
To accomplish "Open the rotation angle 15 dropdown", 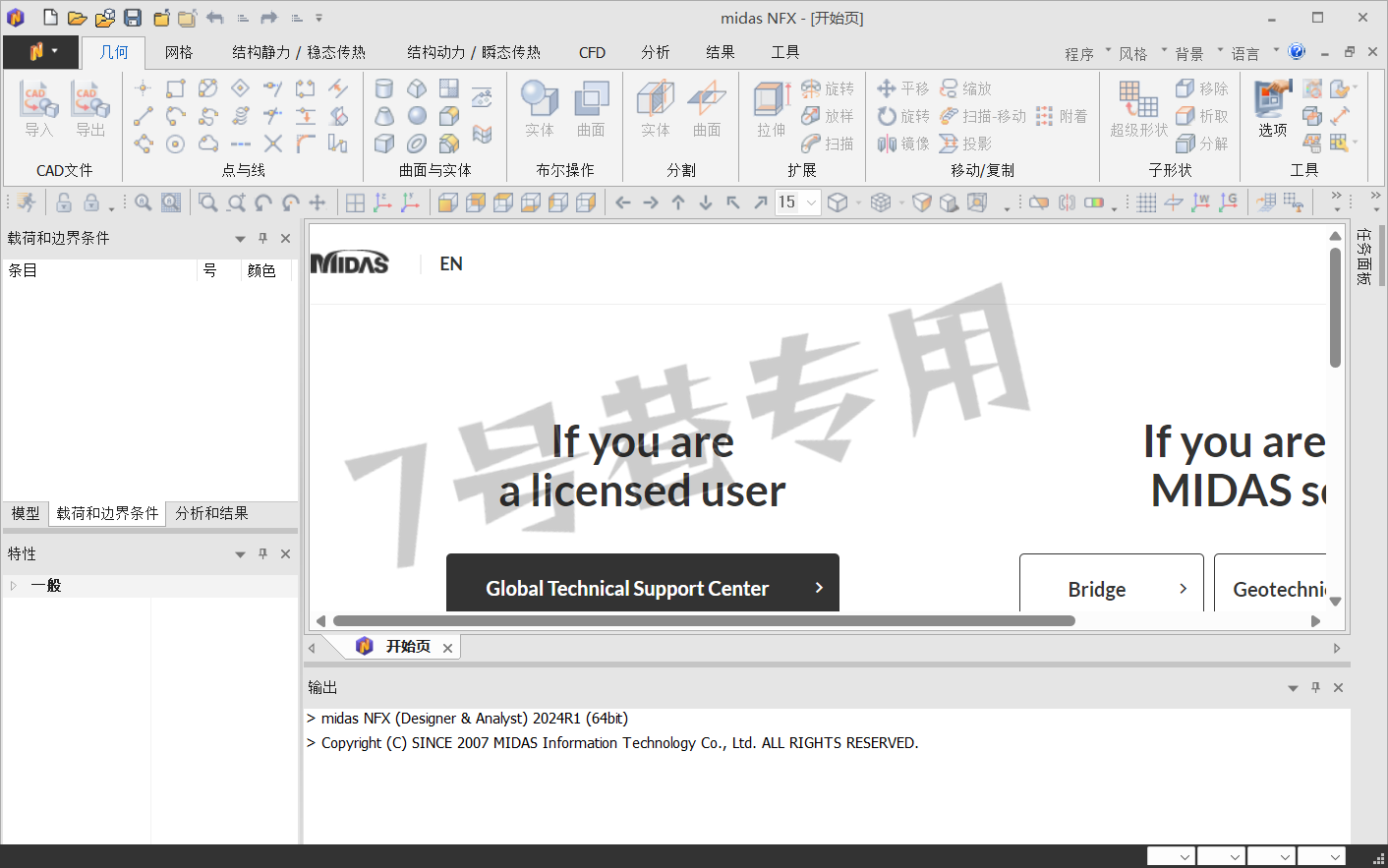I will [x=811, y=203].
